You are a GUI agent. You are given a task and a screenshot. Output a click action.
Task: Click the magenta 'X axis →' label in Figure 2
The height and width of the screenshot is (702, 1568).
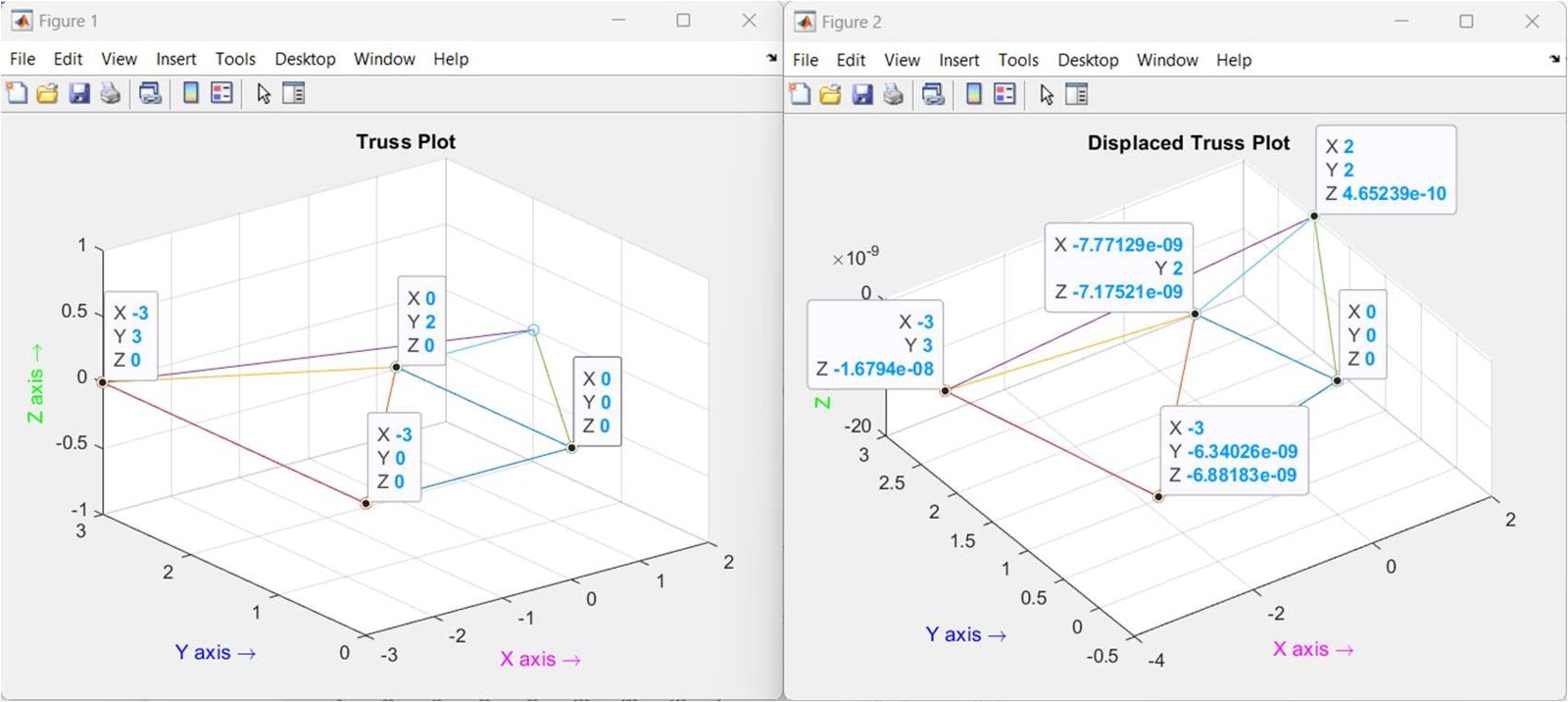(x=1313, y=648)
